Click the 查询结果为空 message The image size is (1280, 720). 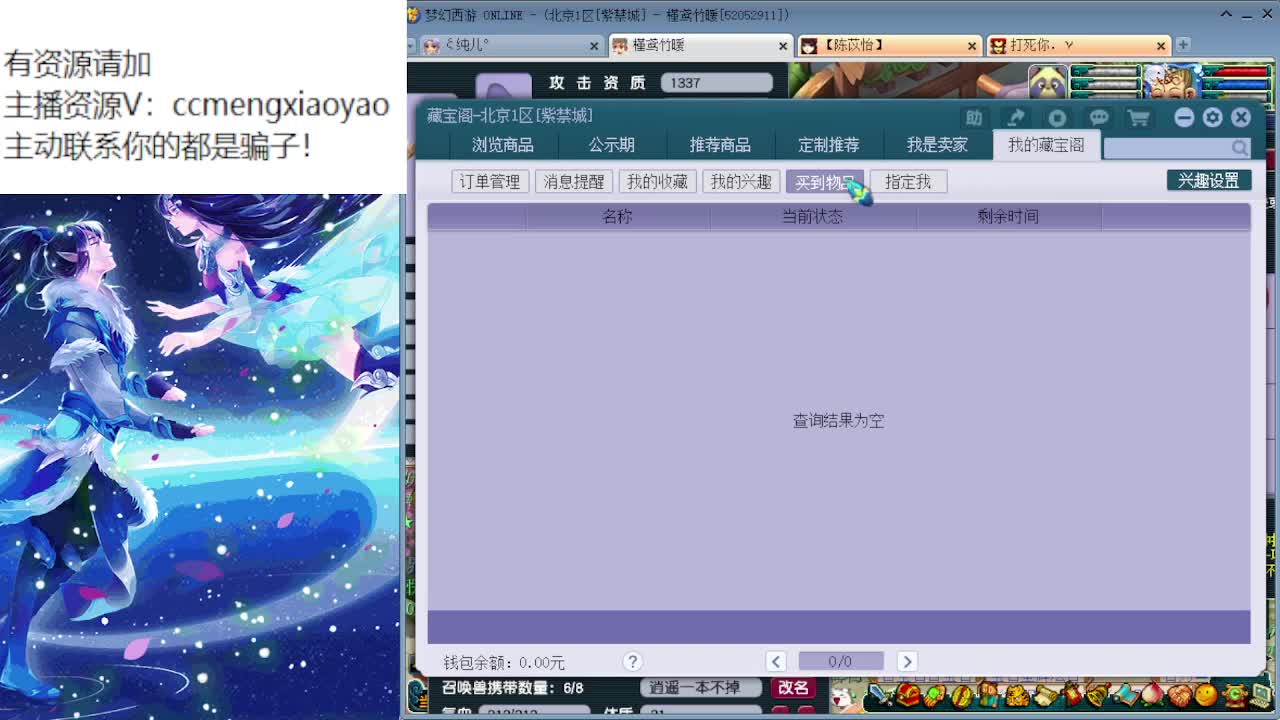[838, 421]
